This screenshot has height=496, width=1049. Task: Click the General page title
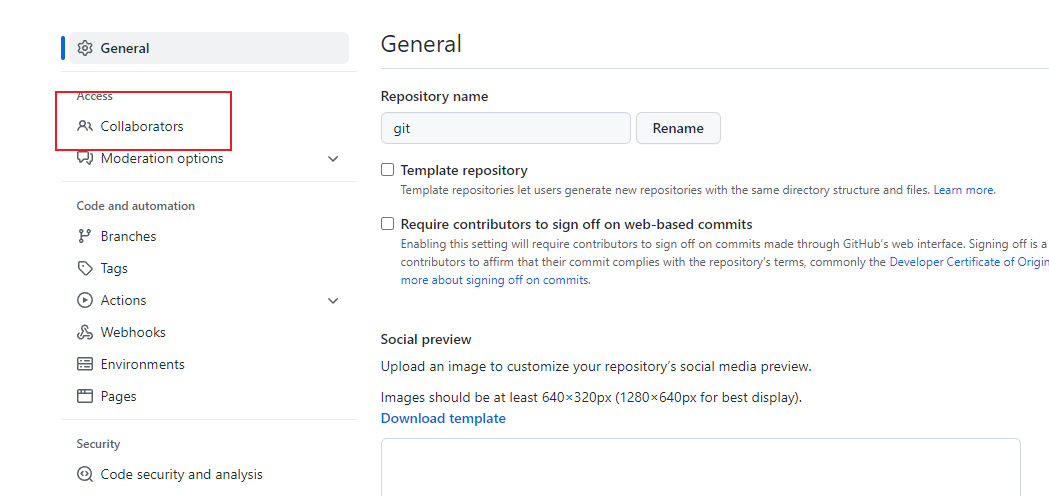coord(421,44)
